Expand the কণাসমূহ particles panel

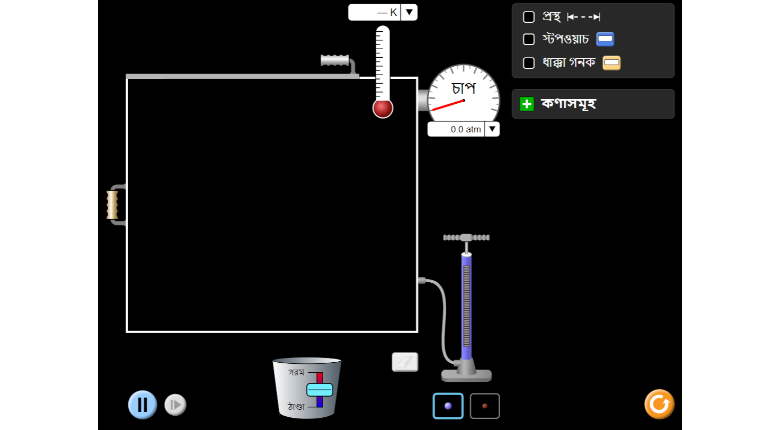(527, 104)
